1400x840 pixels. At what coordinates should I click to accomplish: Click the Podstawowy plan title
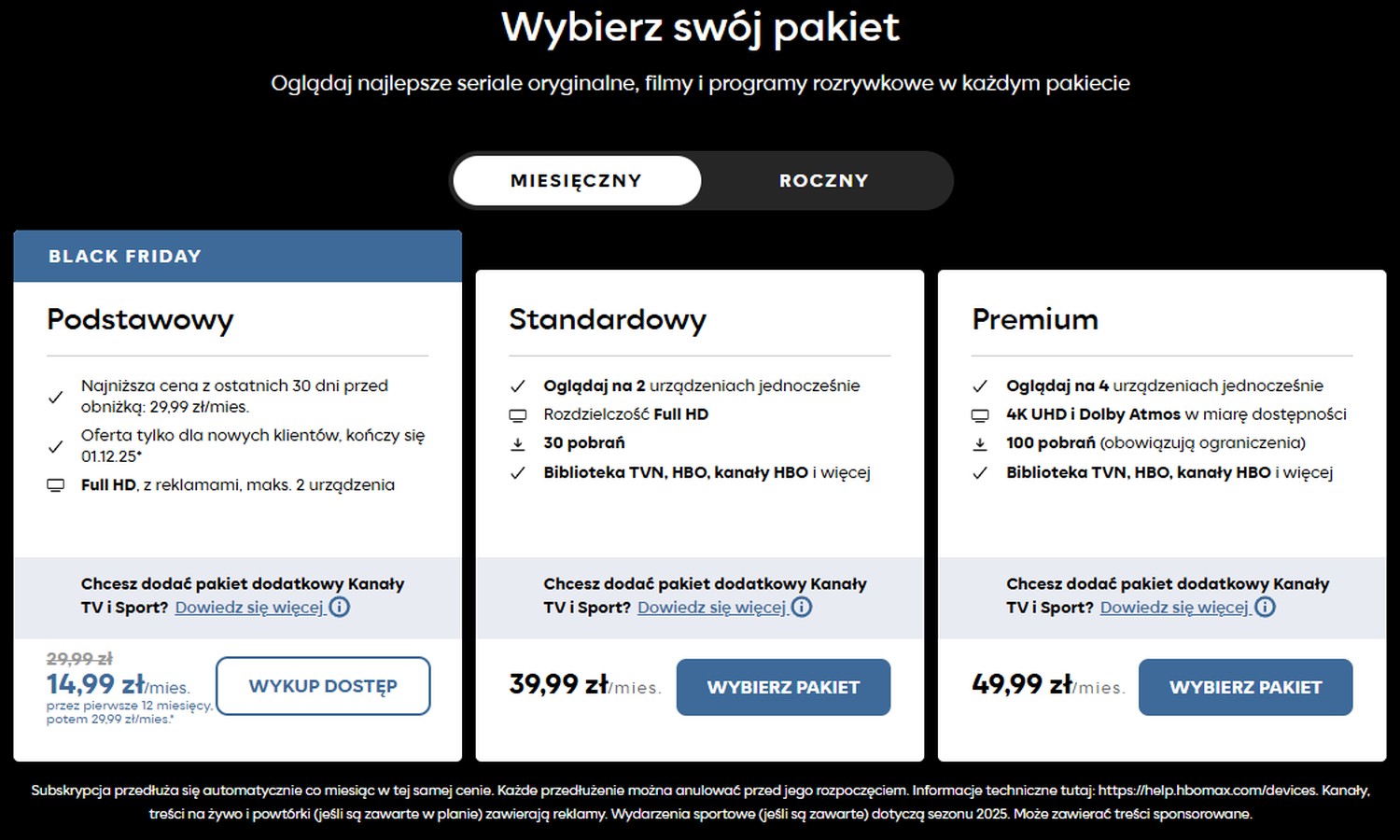[x=140, y=319]
